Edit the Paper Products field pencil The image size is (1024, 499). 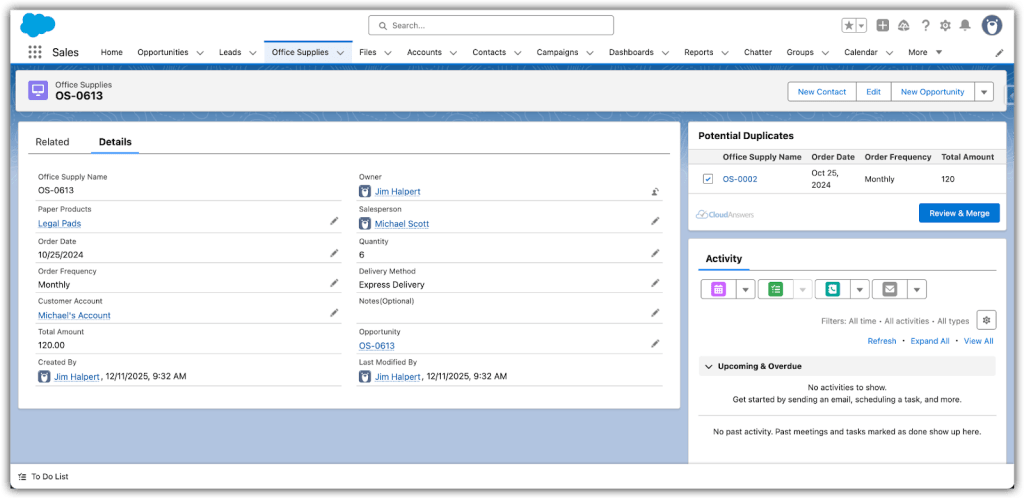tap(334, 222)
